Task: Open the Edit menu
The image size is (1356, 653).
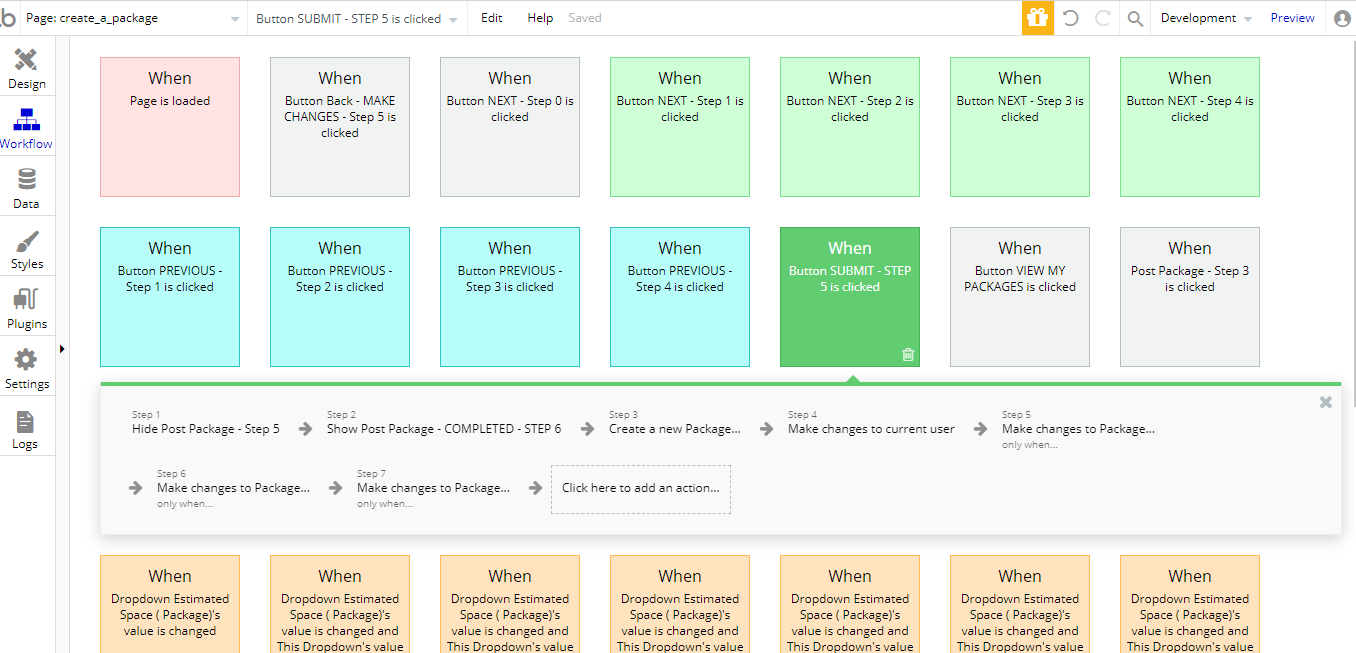Action: (x=492, y=18)
